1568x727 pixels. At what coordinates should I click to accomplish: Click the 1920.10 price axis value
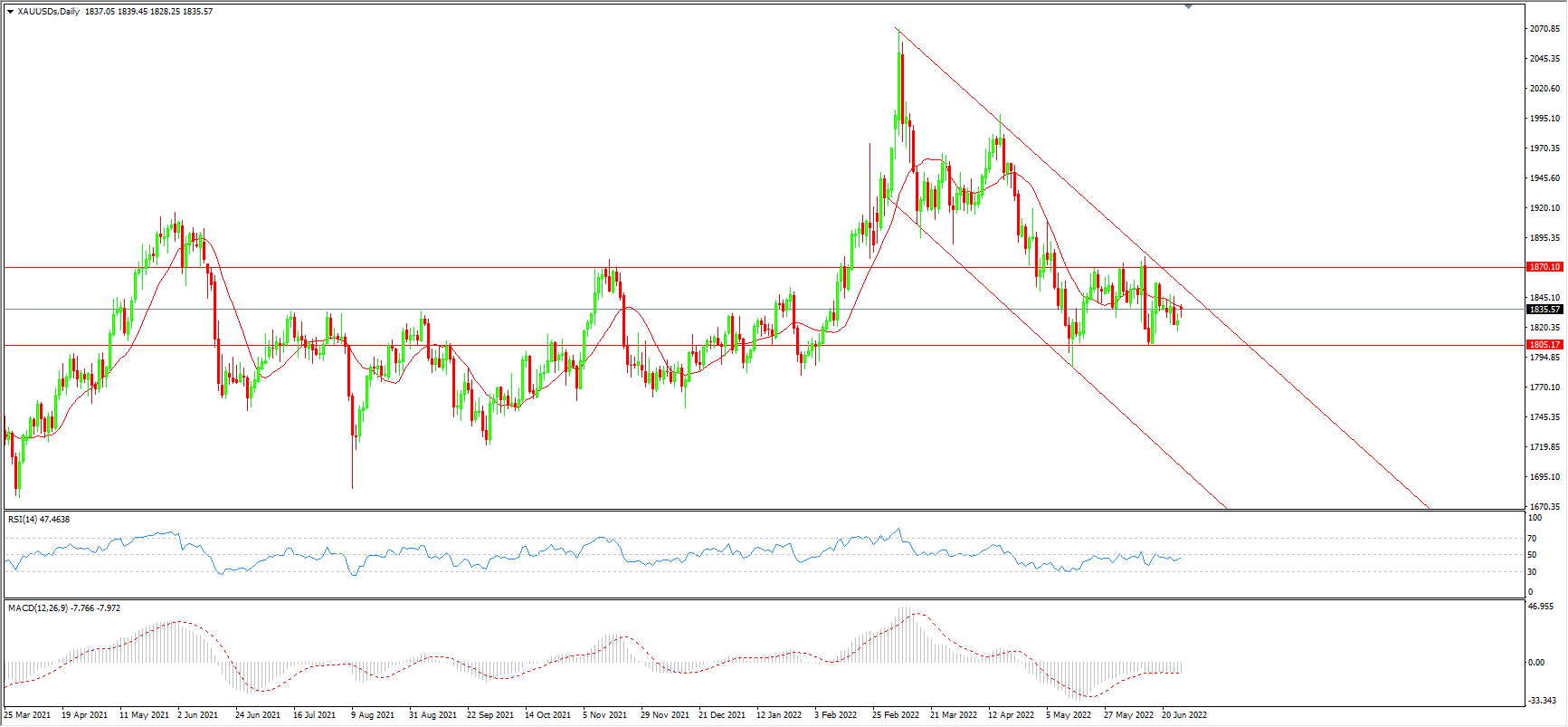(x=1544, y=208)
